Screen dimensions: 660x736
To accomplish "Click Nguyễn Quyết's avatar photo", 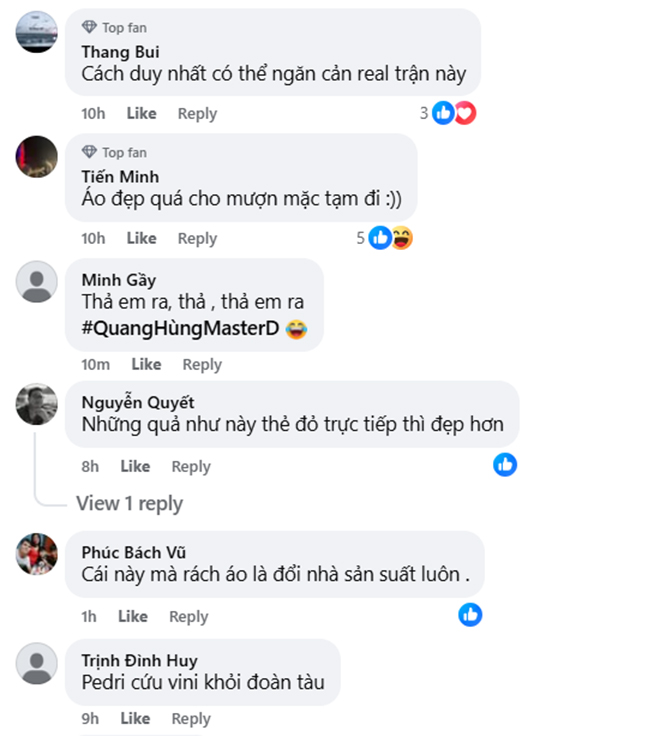I will [38, 404].
